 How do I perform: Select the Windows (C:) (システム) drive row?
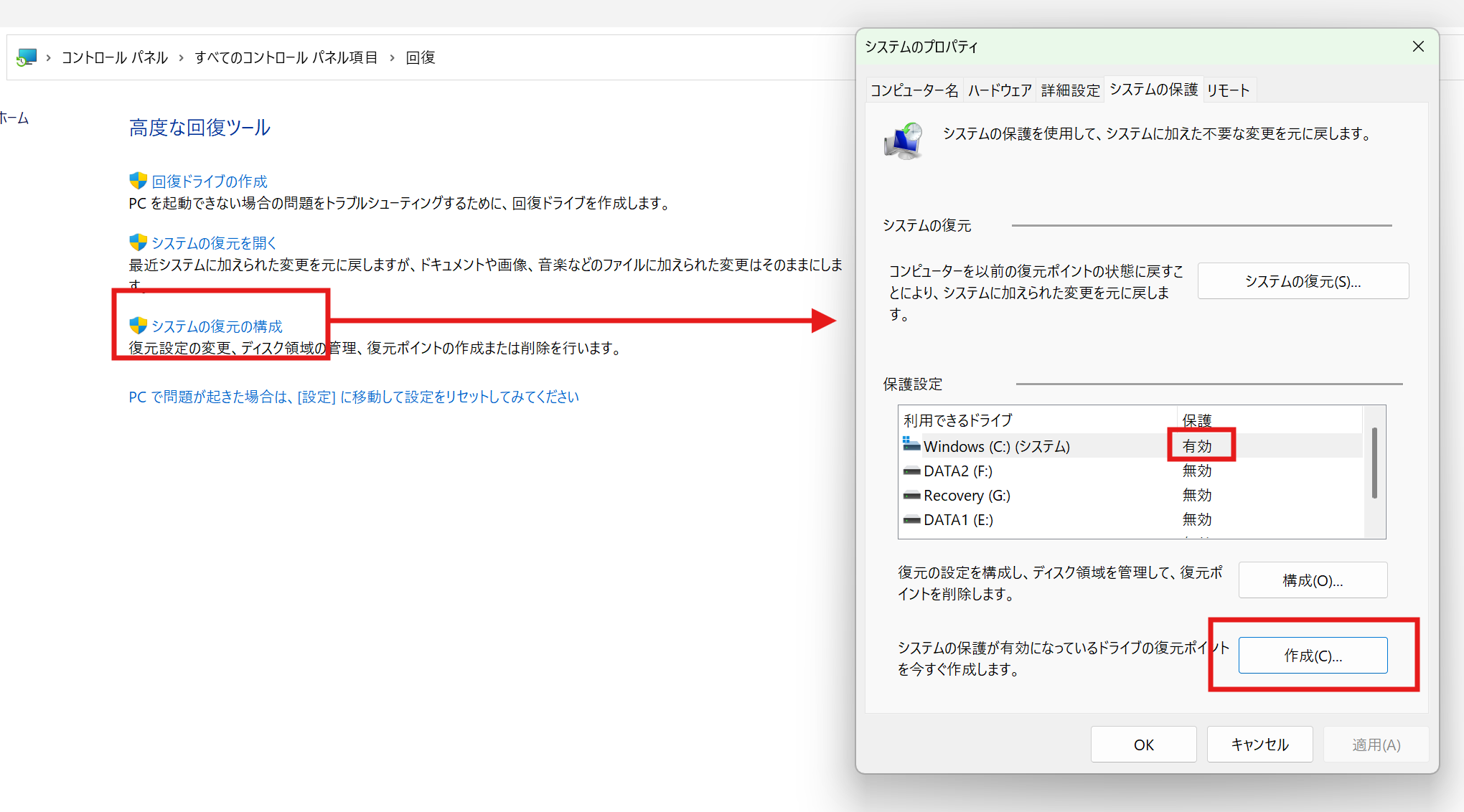coord(1041,446)
